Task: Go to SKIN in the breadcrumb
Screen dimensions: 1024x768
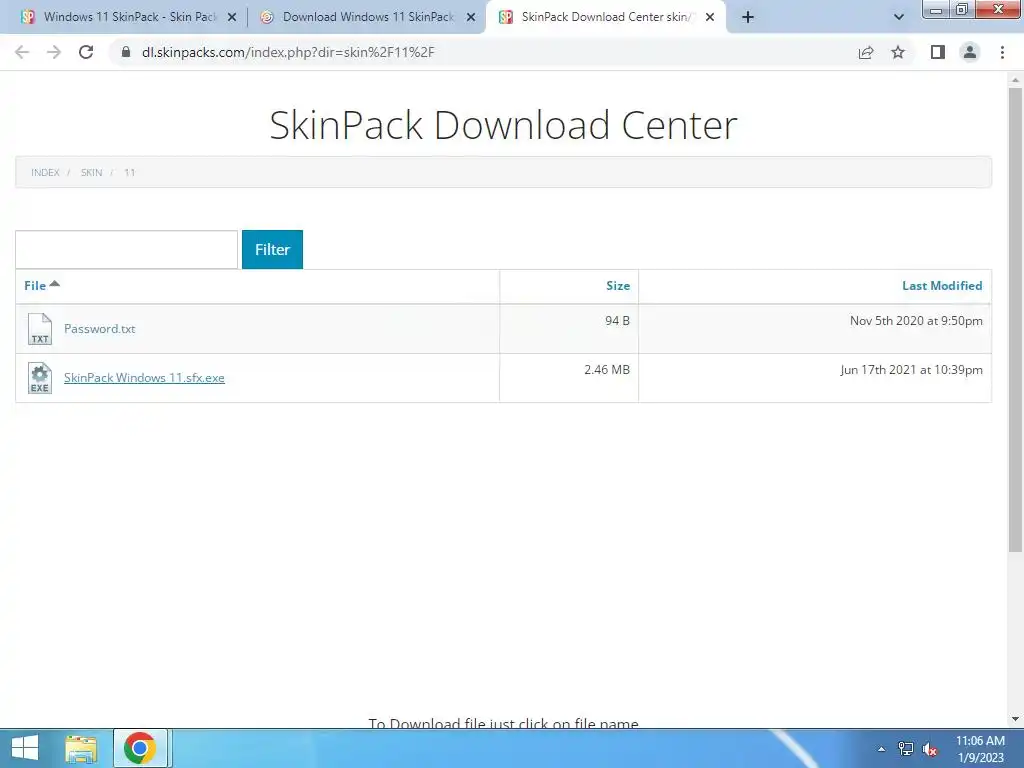Action: tap(91, 172)
